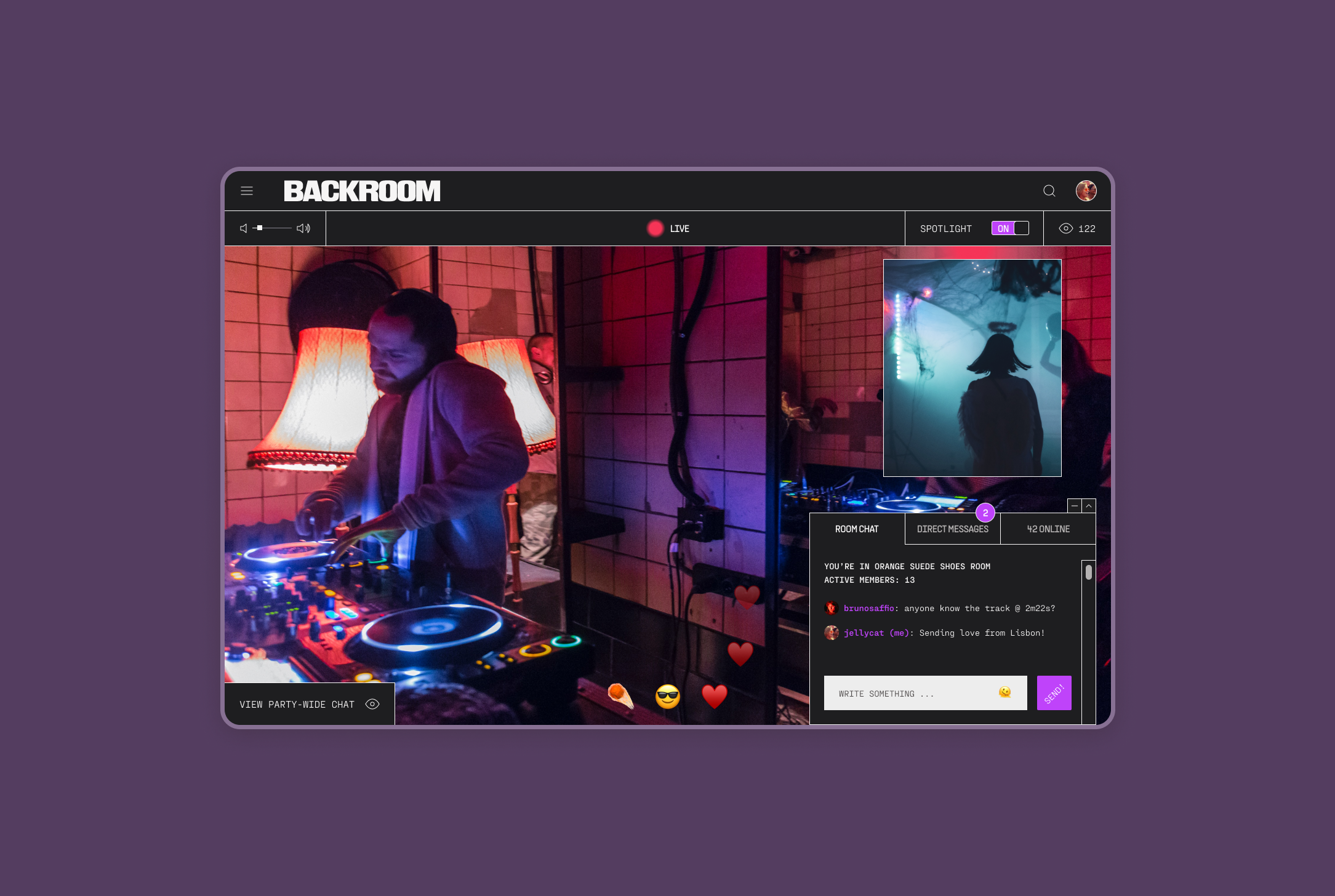Send the red heart reaction

point(715,697)
